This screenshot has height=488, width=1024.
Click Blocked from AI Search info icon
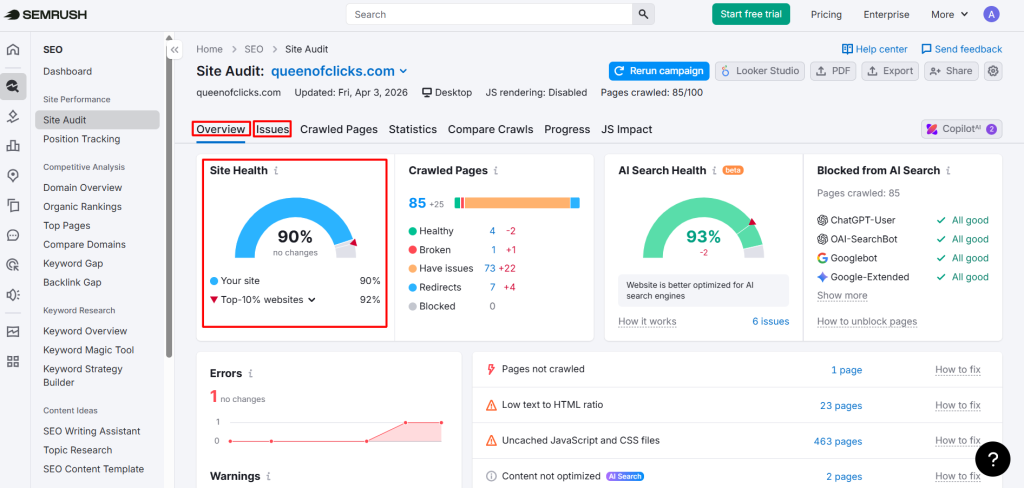[x=948, y=171]
